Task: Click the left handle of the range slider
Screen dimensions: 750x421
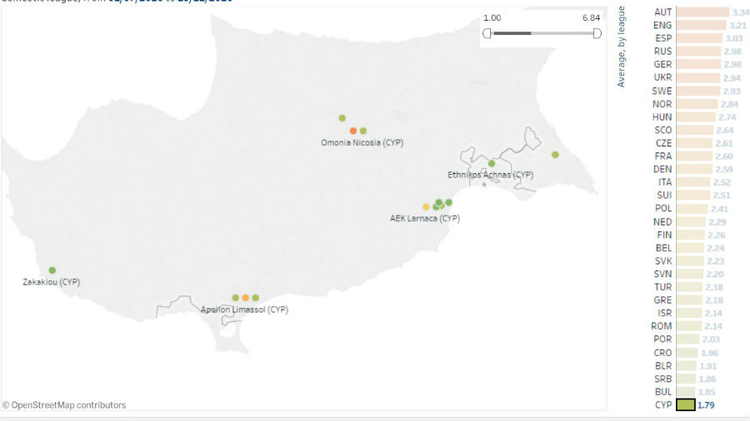Action: coord(487,33)
